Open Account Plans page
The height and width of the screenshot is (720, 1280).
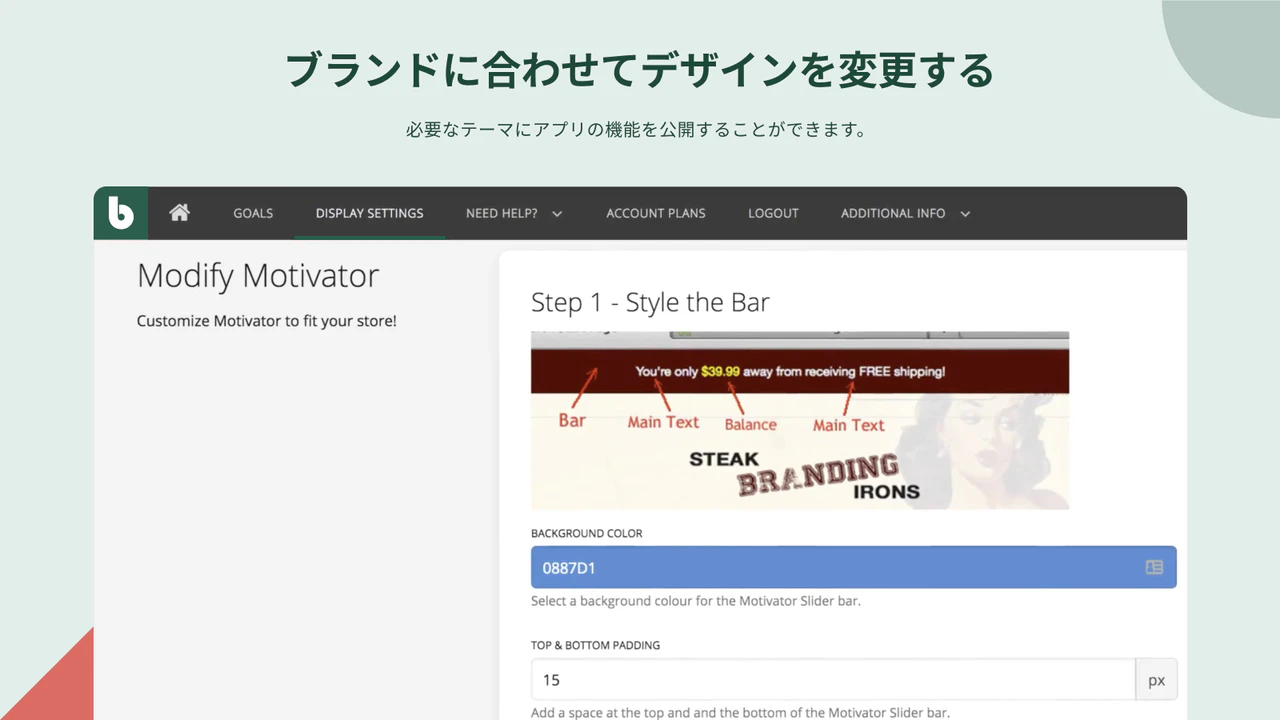(x=655, y=213)
